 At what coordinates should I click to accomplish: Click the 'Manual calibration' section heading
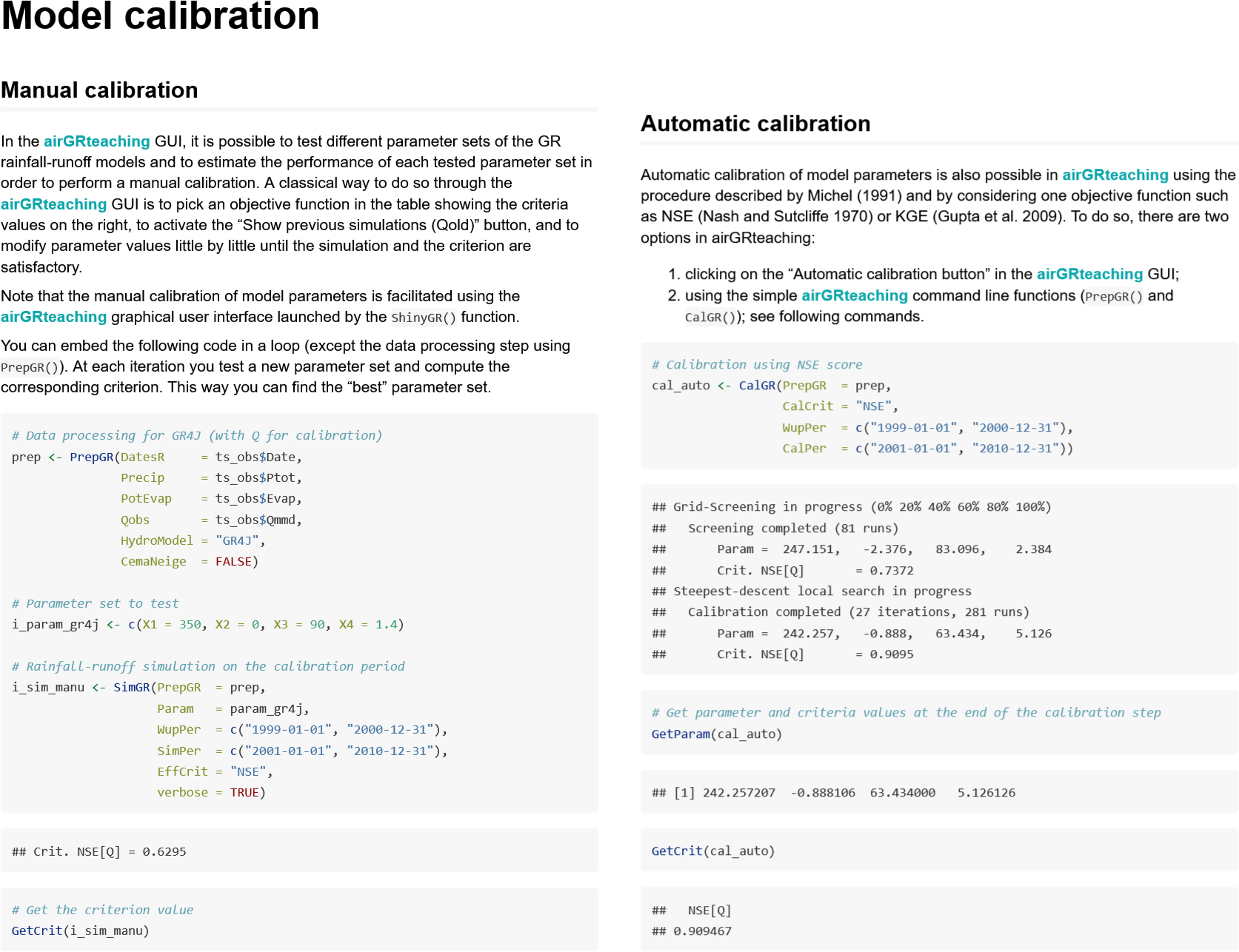click(99, 90)
